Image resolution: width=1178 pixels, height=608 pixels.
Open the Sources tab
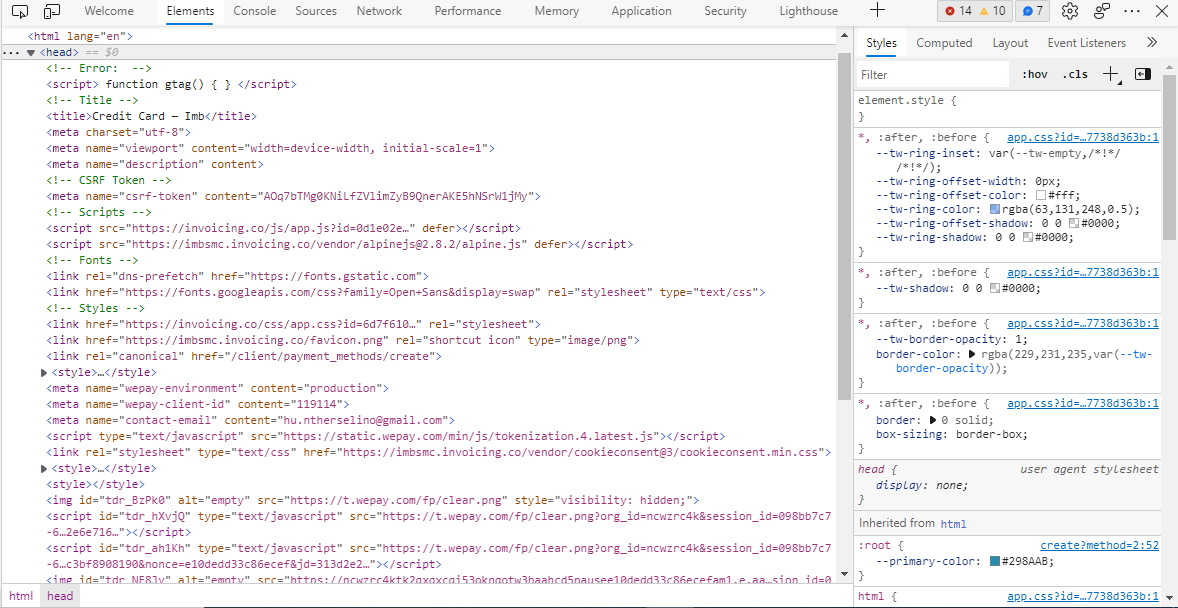tap(316, 11)
